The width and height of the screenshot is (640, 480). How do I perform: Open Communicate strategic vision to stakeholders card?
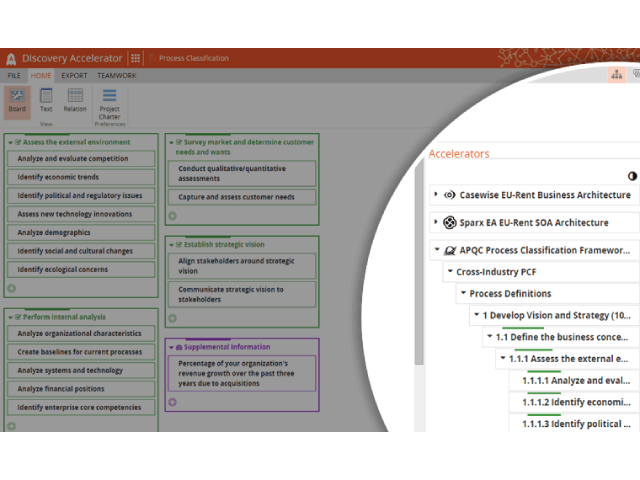[x=242, y=294]
